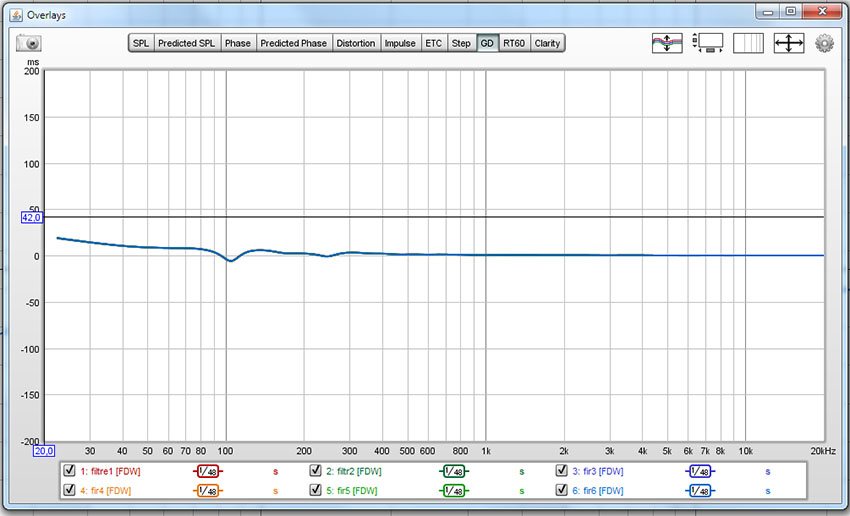This screenshot has height=516, width=850.
Task: Click the Overlays window Java icon
Action: [x=16, y=15]
